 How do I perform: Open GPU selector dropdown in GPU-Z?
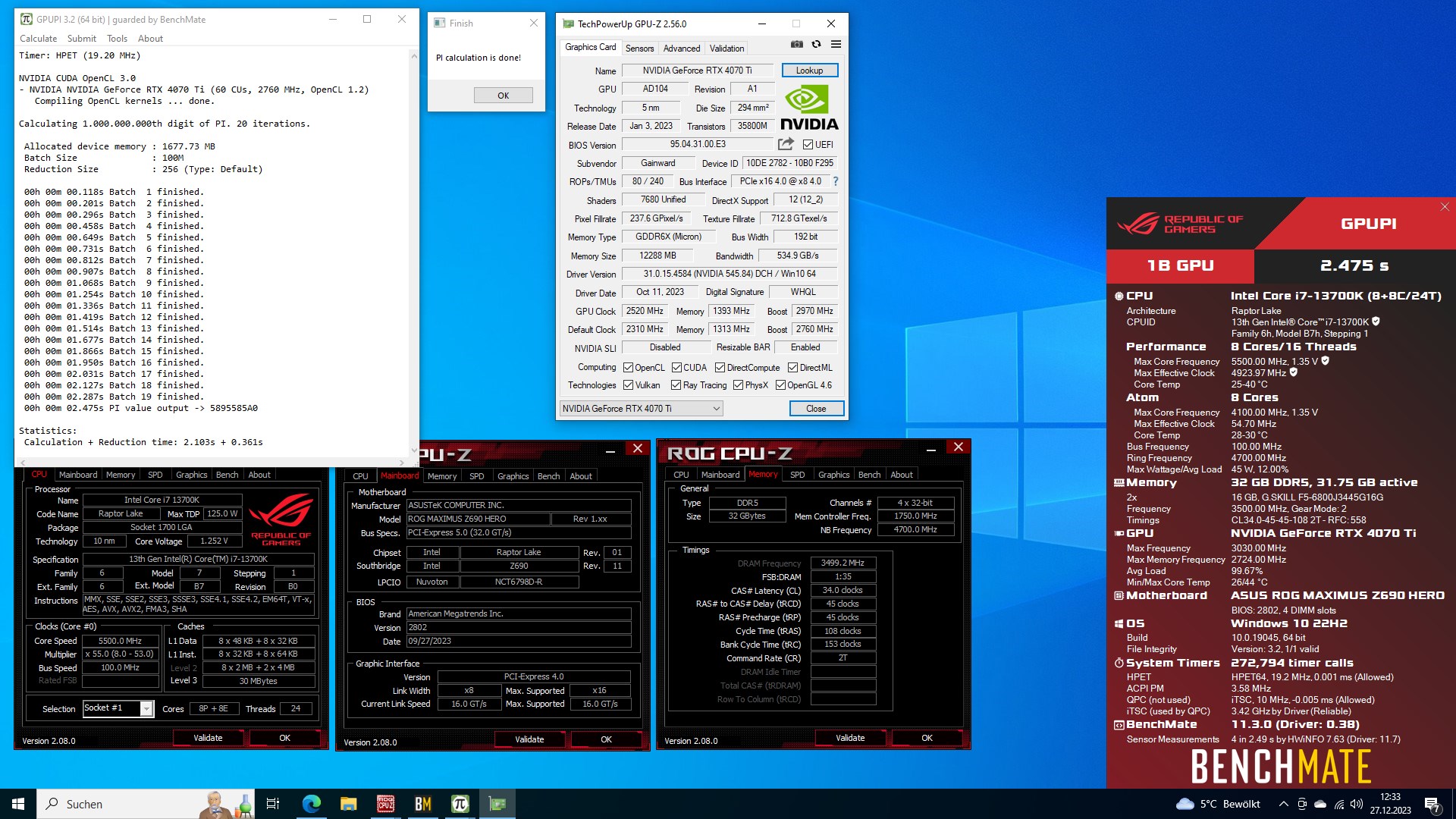coord(641,409)
